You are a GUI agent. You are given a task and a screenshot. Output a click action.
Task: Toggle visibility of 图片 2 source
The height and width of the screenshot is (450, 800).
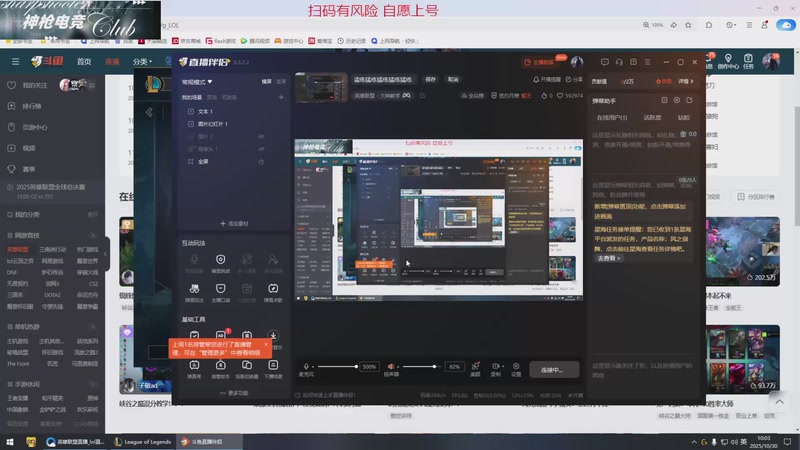pyautogui.click(x=261, y=137)
